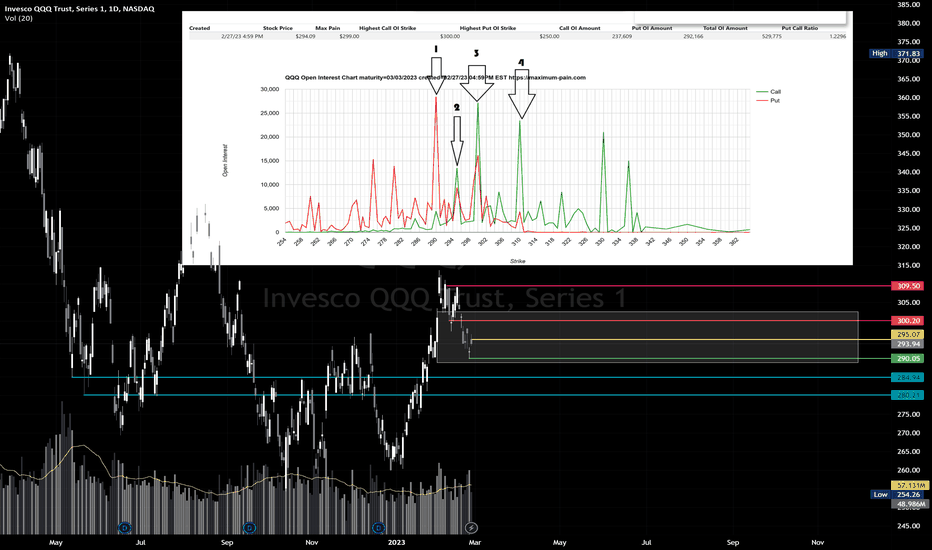Screen dimensions: 932x550
Task: Open the maximum-pain.com link in chart title
Action: [547, 77]
